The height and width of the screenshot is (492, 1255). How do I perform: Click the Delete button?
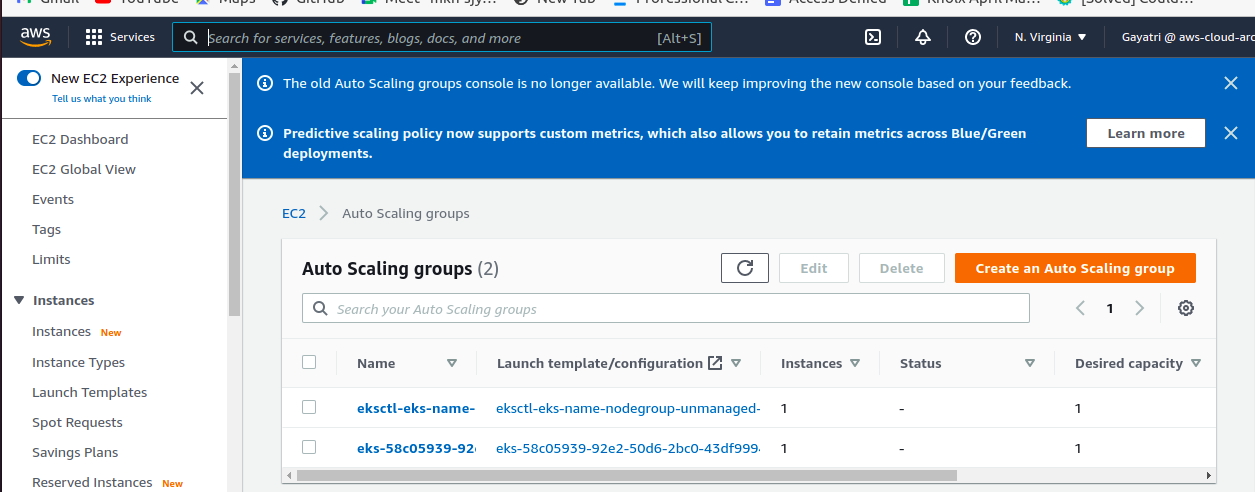click(x=901, y=268)
